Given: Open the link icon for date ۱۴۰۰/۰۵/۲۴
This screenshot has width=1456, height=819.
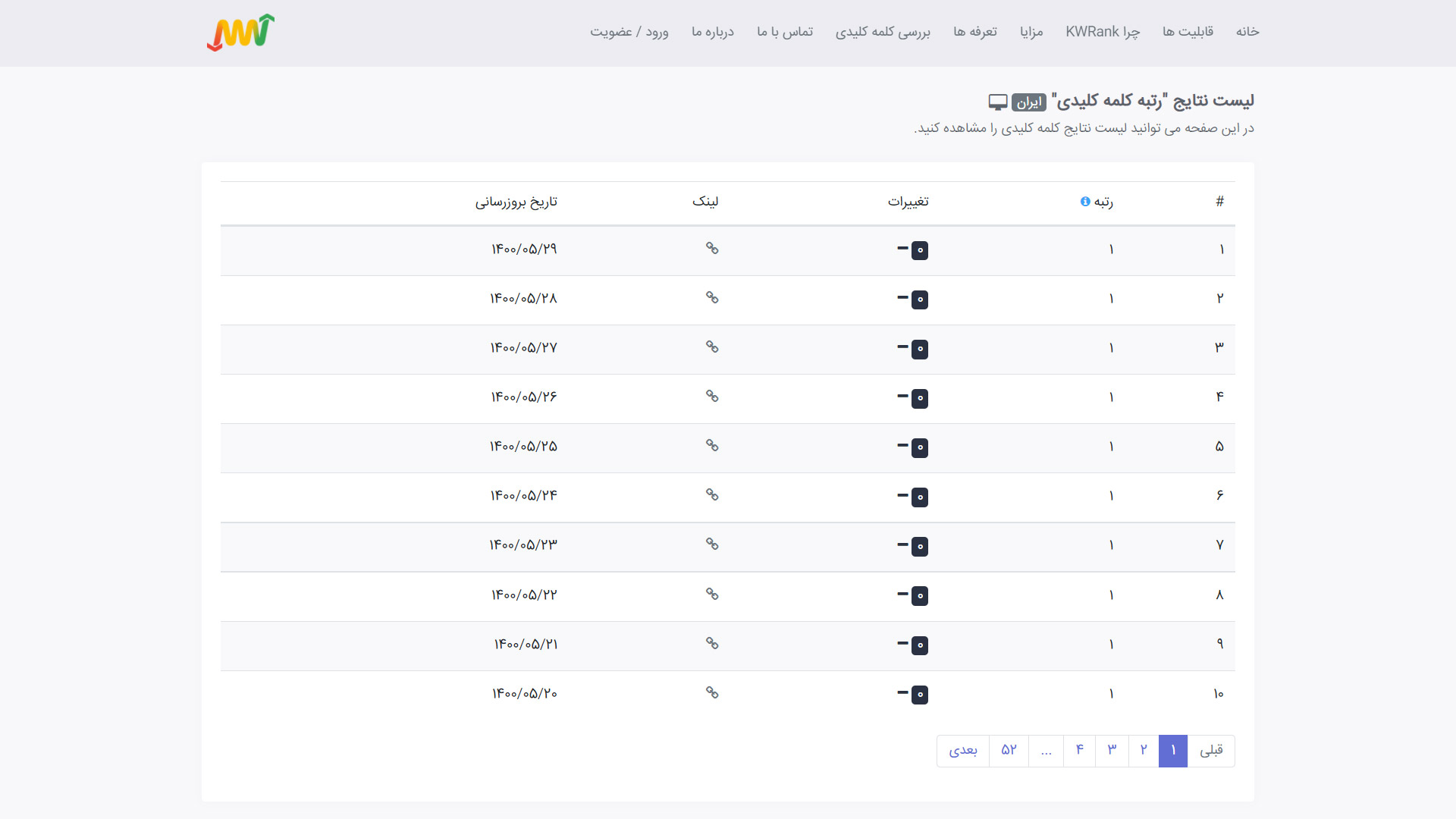Looking at the screenshot, I should click(x=712, y=494).
